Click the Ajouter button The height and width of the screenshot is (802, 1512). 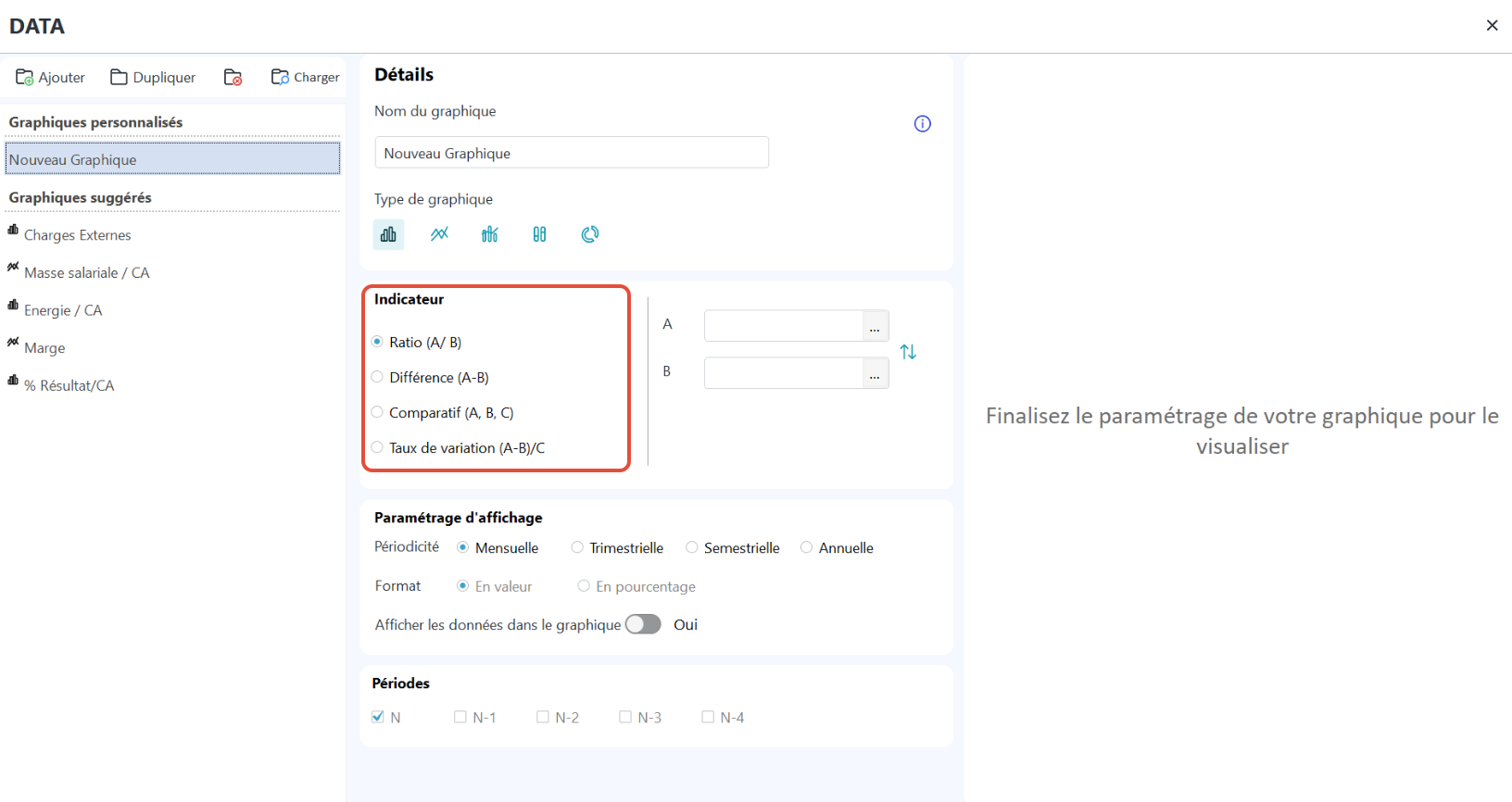point(51,78)
